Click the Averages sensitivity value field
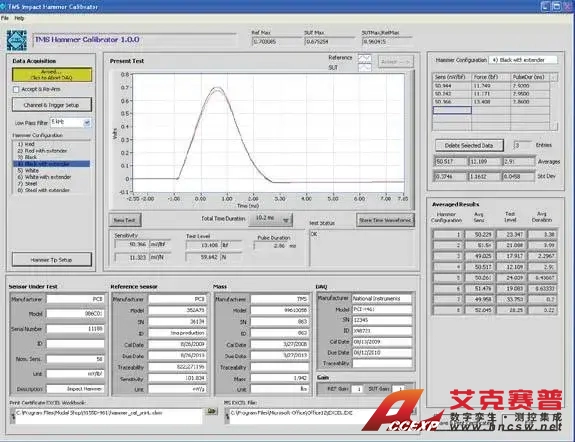575x442 pixels. [450, 161]
